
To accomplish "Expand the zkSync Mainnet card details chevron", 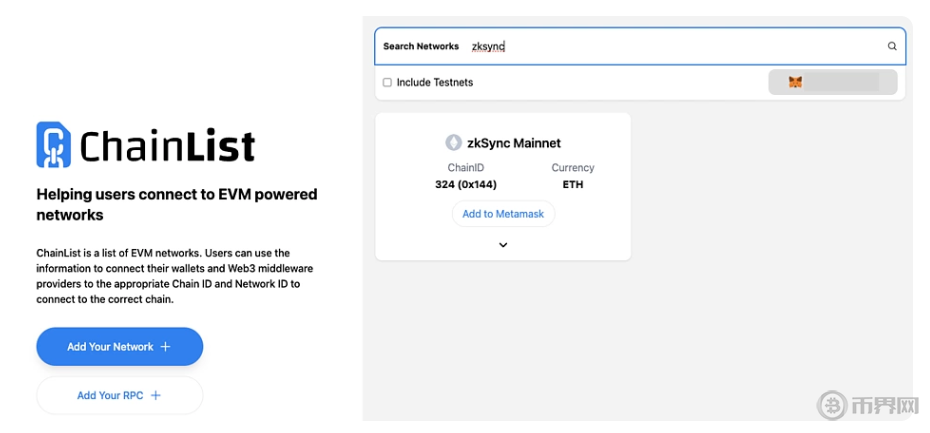I will pos(503,245).
